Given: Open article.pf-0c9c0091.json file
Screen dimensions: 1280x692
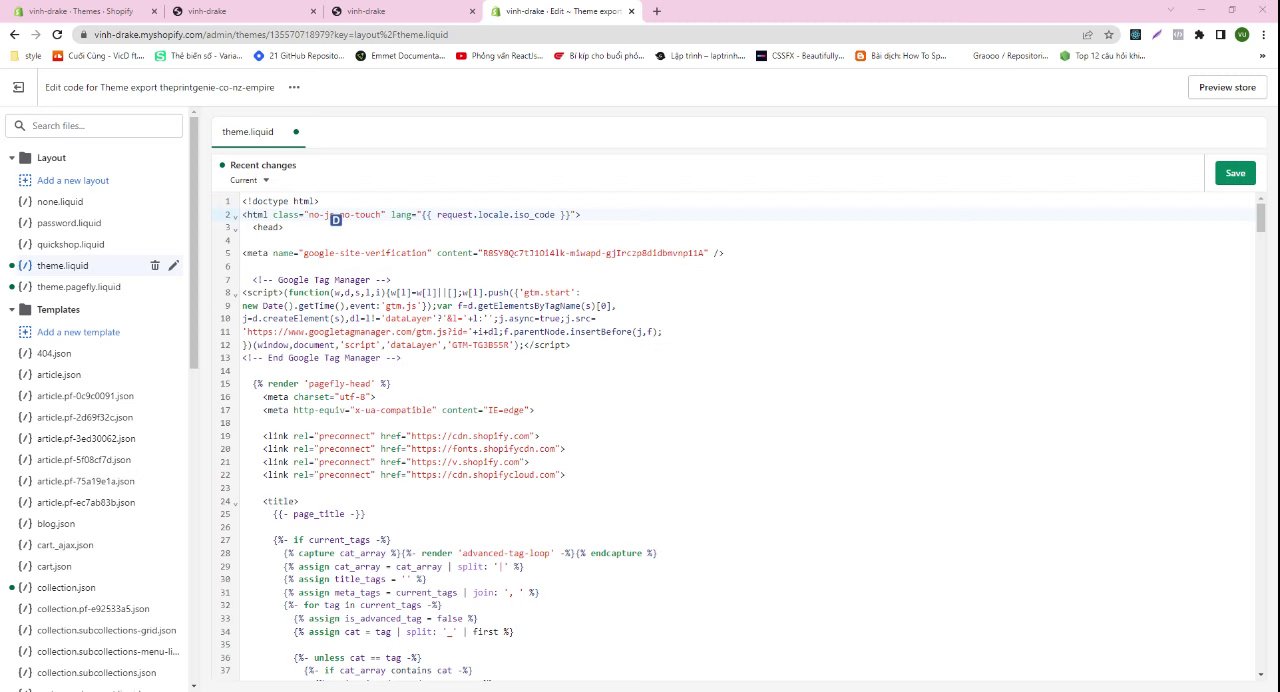Looking at the screenshot, I should 85,396.
